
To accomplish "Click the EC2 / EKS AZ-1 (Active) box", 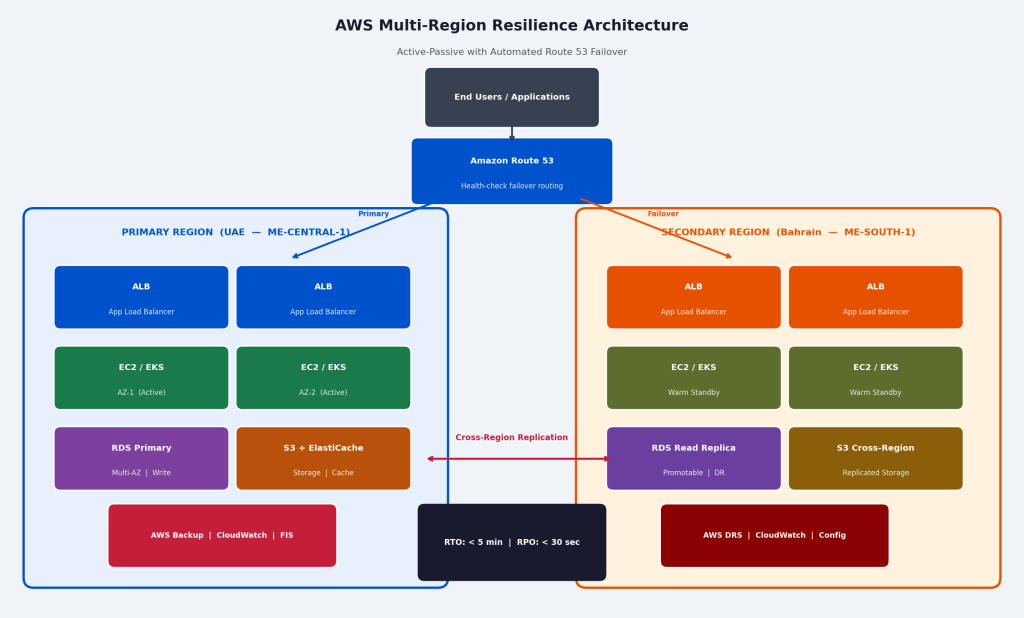I will click(142, 378).
